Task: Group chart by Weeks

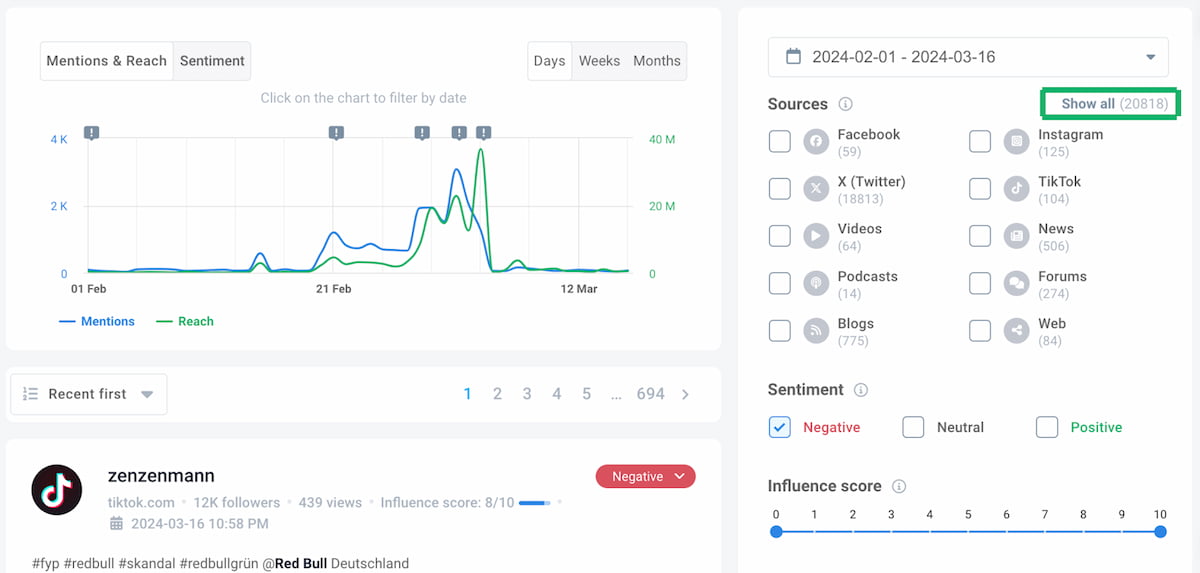Action: click(599, 61)
